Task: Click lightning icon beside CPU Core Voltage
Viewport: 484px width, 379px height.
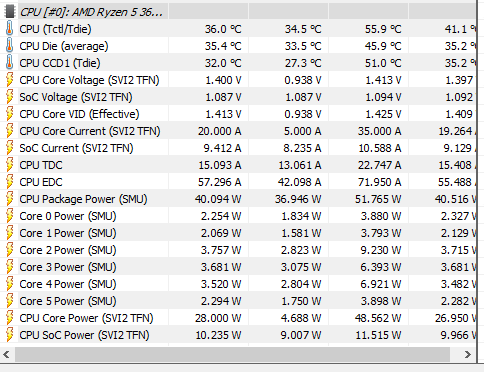Action: (x=10, y=80)
